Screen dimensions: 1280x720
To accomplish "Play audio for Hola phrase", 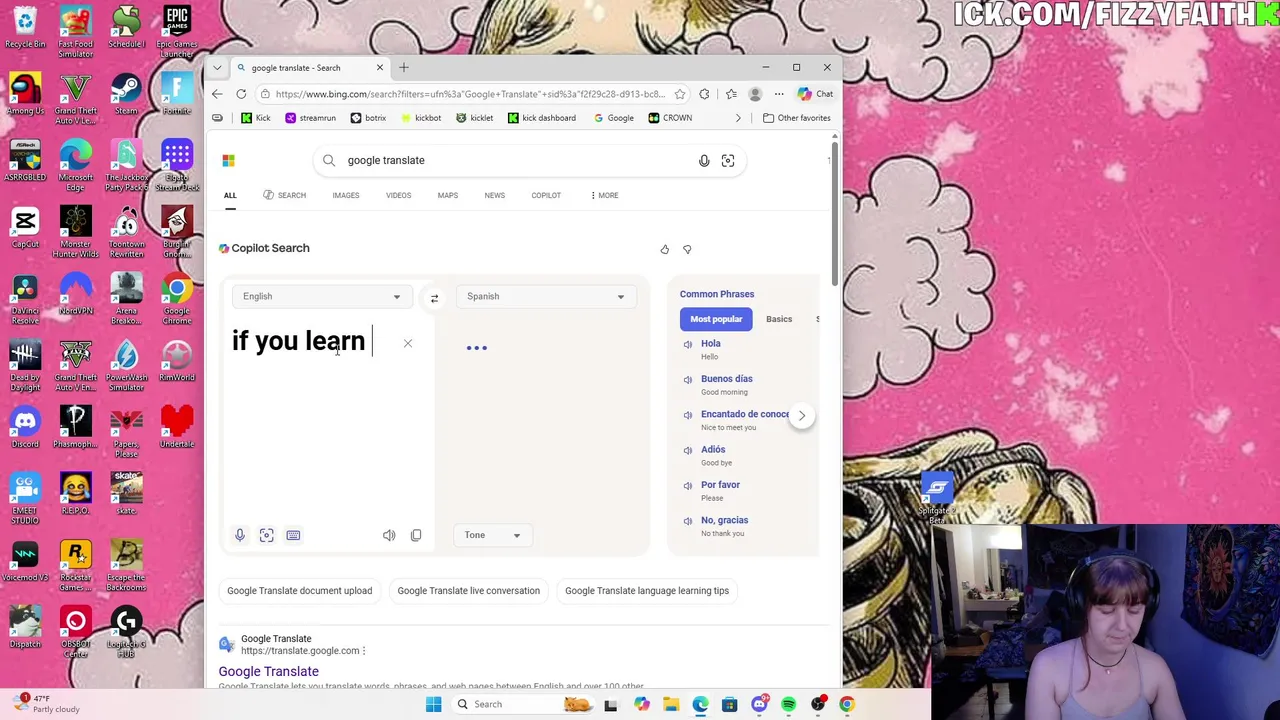I will [x=687, y=344].
